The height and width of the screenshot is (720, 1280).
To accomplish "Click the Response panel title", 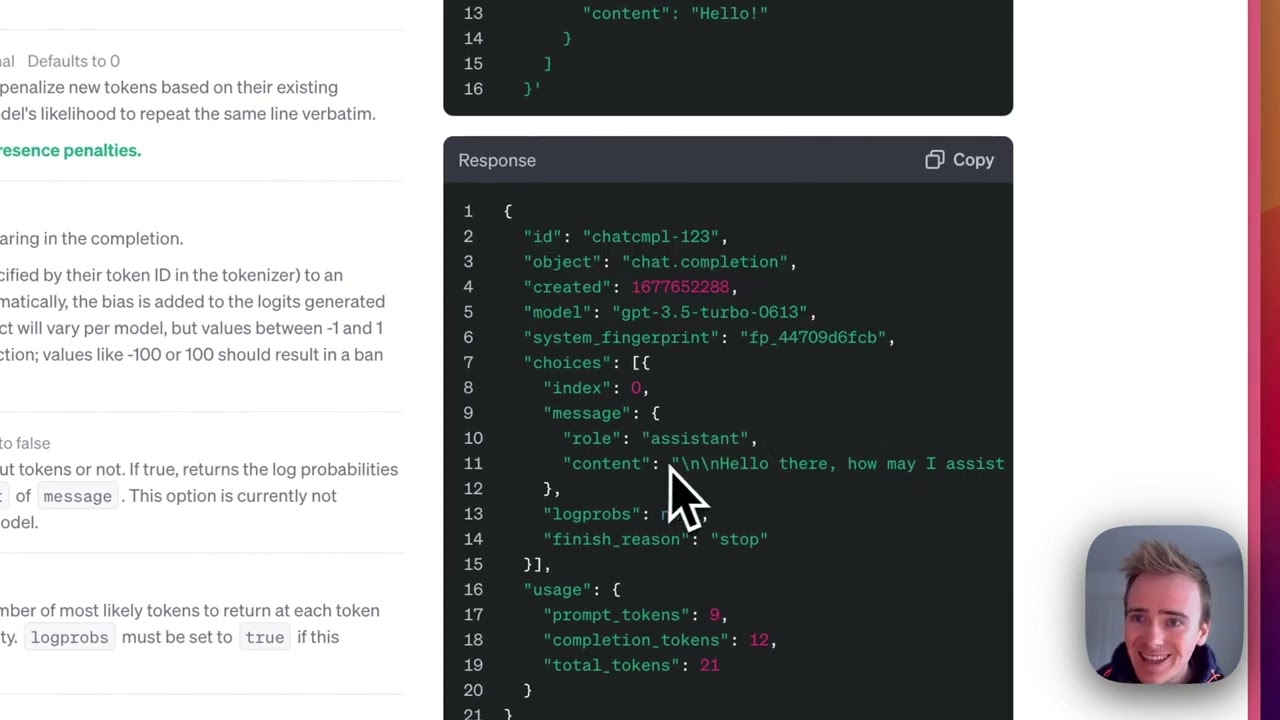I will pyautogui.click(x=497, y=160).
